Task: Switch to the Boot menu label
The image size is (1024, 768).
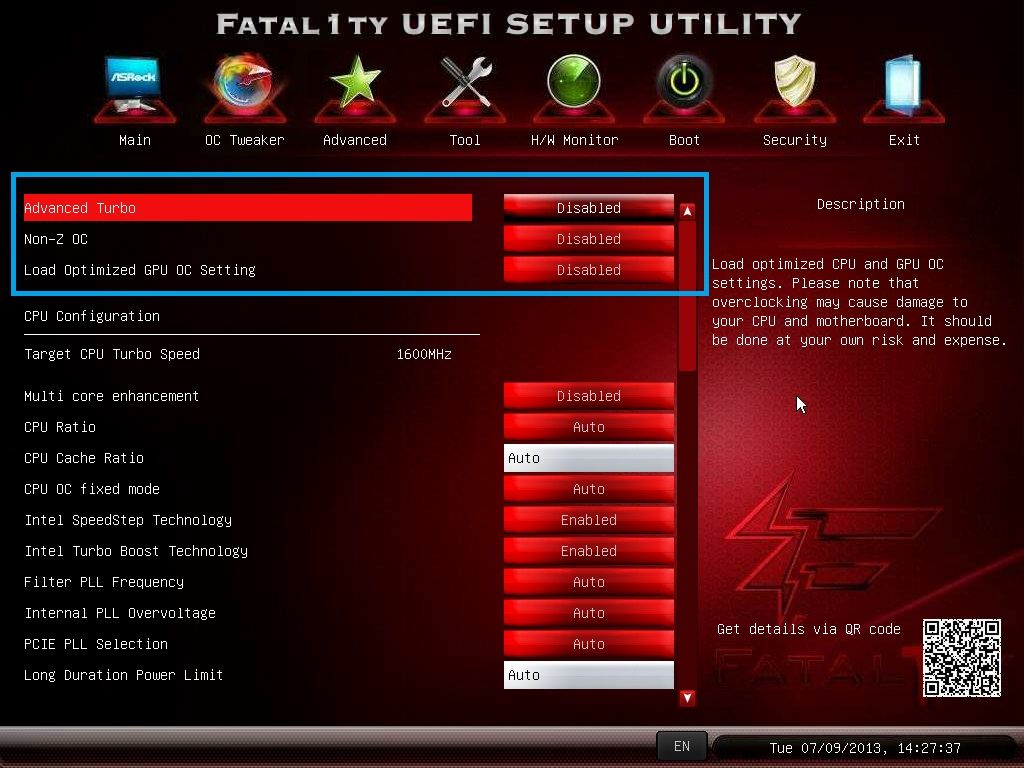Action: [684, 140]
